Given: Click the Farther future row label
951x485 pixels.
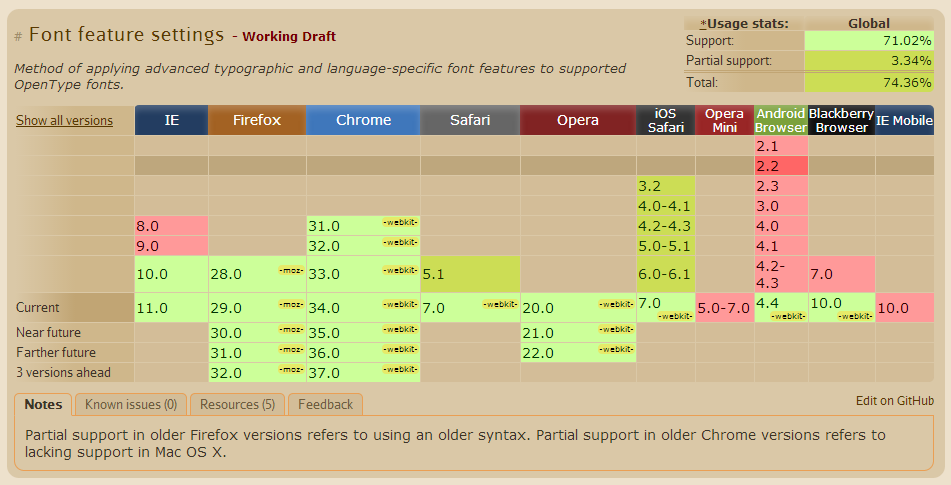Looking at the screenshot, I should point(56,352).
